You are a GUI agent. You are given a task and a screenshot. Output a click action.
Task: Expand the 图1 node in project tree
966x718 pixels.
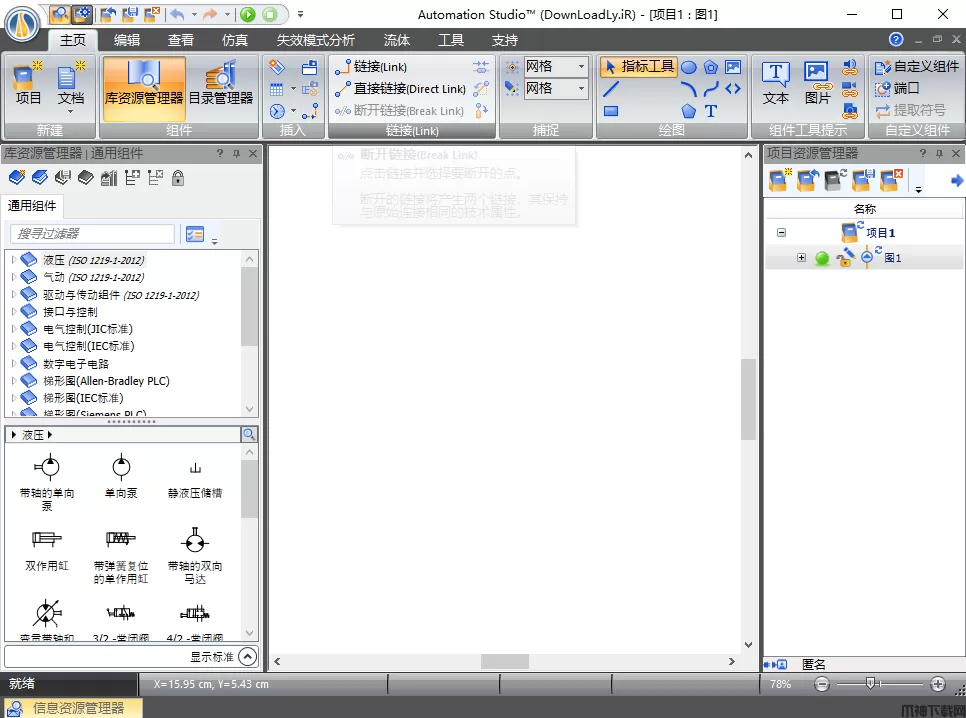(801, 258)
